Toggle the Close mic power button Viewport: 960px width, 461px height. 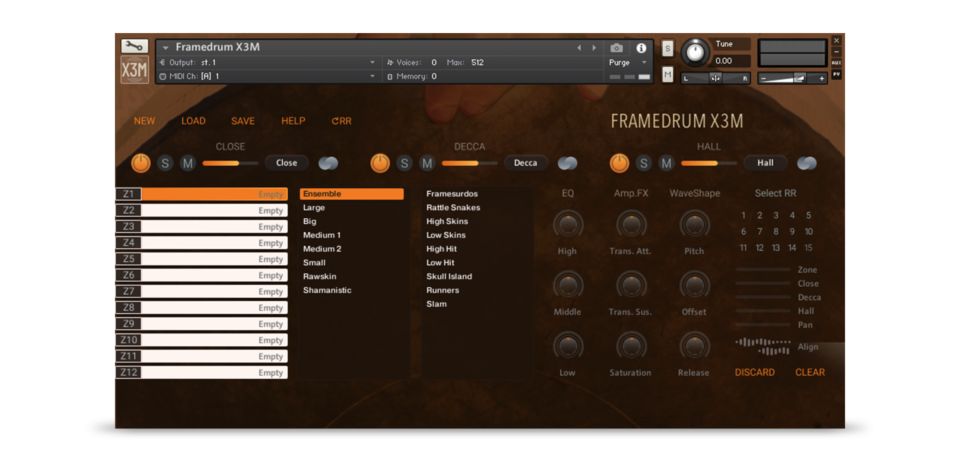(140, 163)
